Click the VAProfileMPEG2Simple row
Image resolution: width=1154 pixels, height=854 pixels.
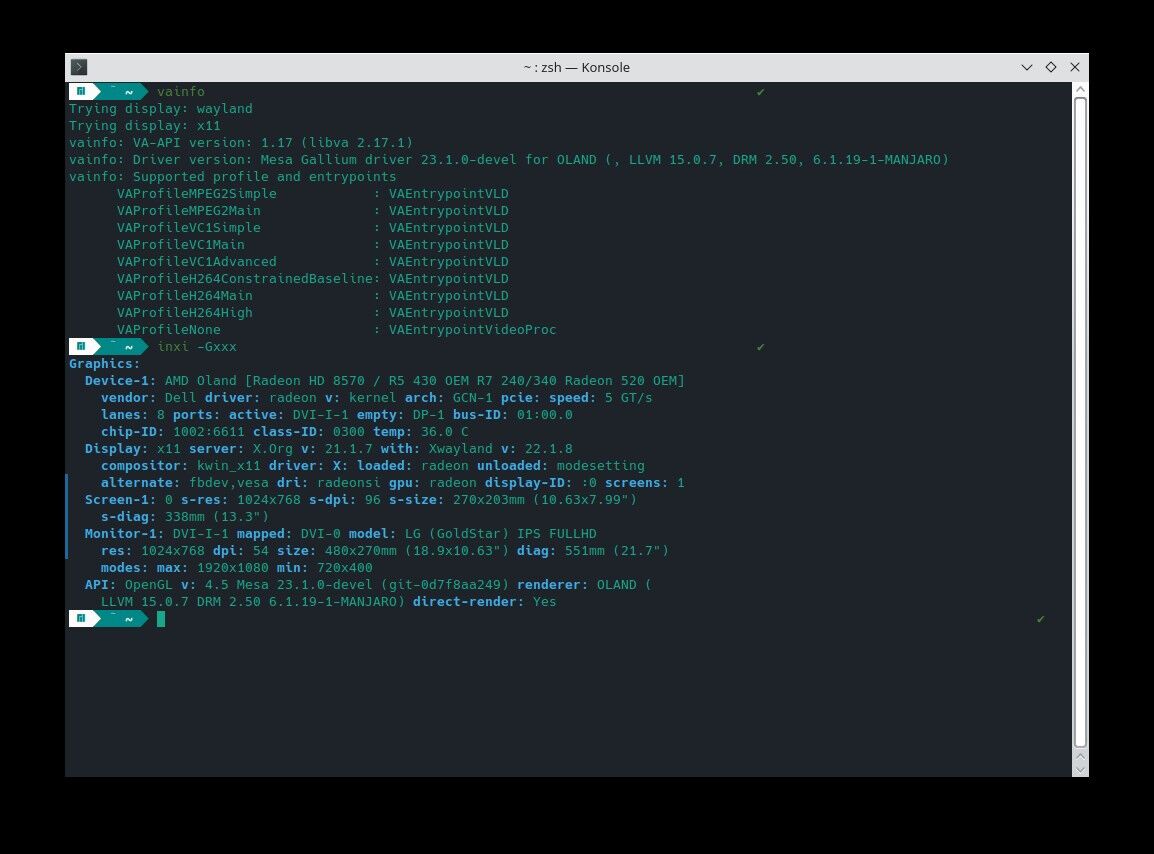tap(313, 194)
